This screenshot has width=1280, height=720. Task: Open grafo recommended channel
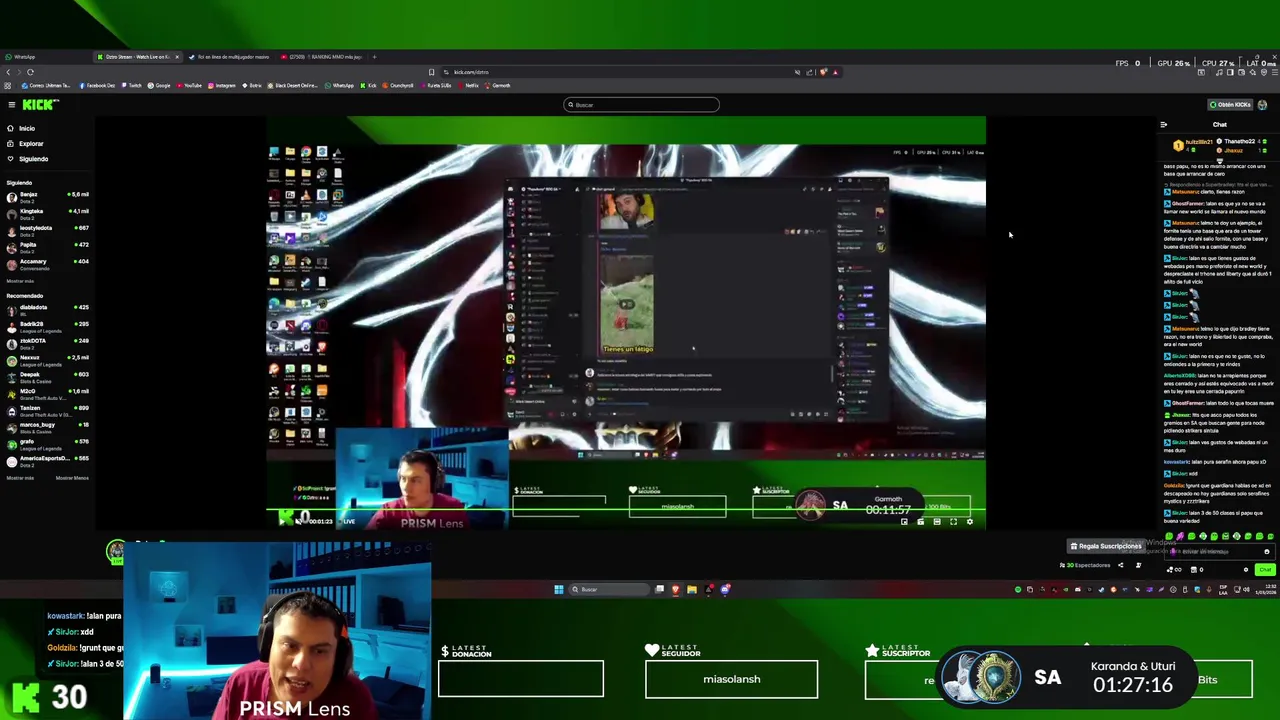tap(47, 443)
